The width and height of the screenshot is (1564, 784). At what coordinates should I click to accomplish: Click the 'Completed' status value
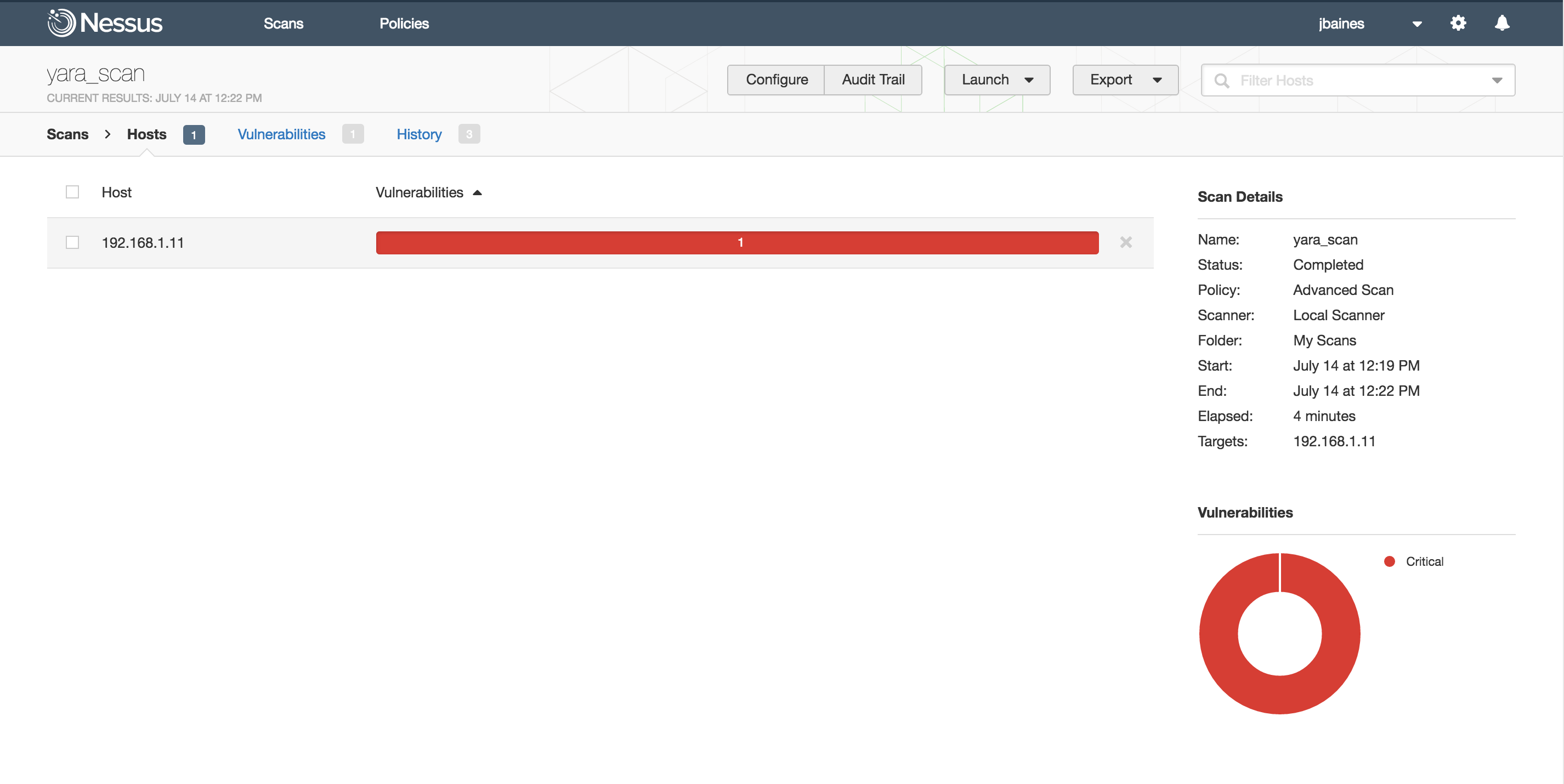1328,265
